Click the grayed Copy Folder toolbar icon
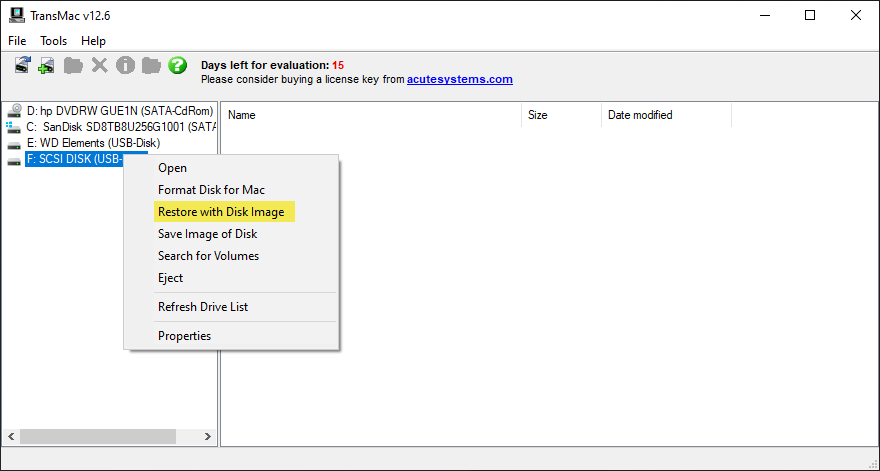This screenshot has width=880, height=471. [151, 65]
